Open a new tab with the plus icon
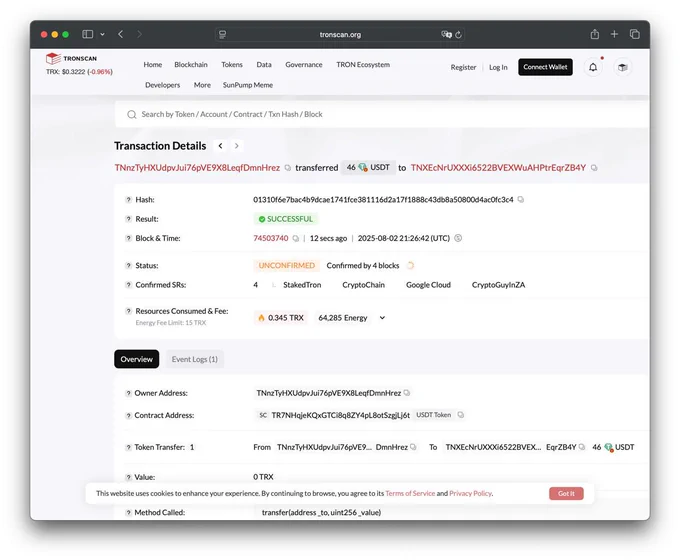 pos(614,34)
